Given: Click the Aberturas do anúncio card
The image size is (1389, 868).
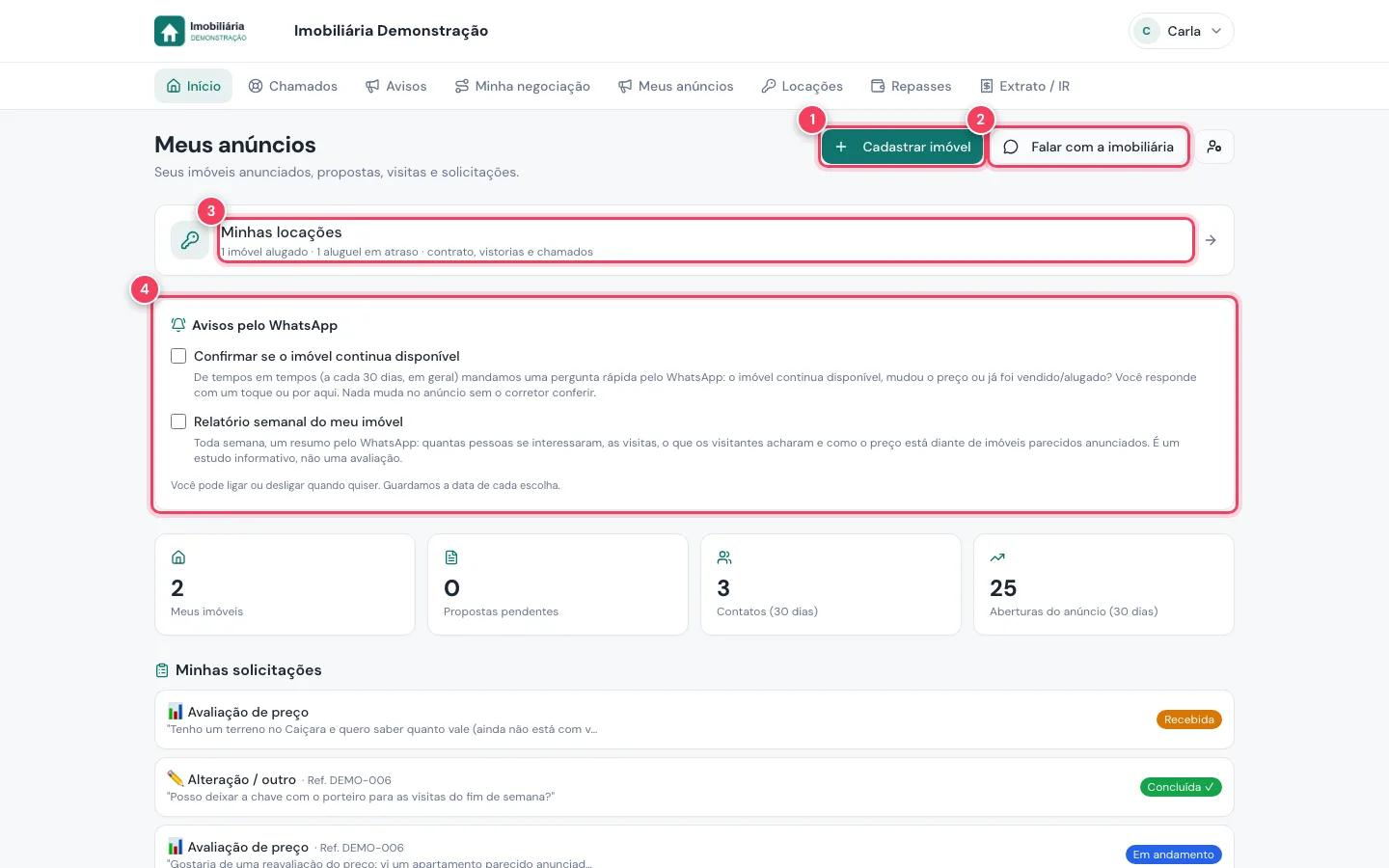Looking at the screenshot, I should (1103, 584).
